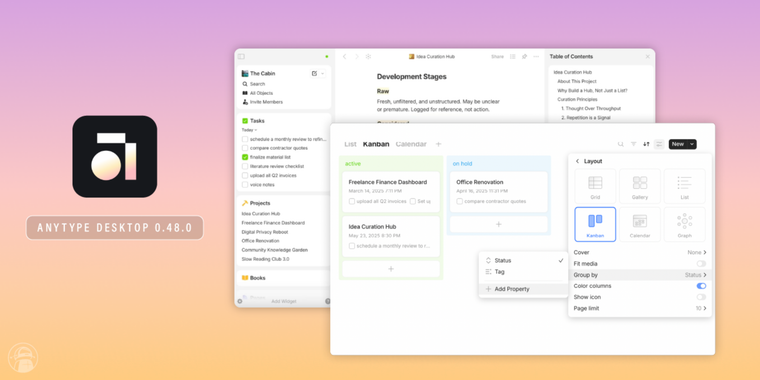Image resolution: width=760 pixels, height=380 pixels.
Task: Open the Freelance Finance Dashboard kanban card
Action: click(391, 191)
